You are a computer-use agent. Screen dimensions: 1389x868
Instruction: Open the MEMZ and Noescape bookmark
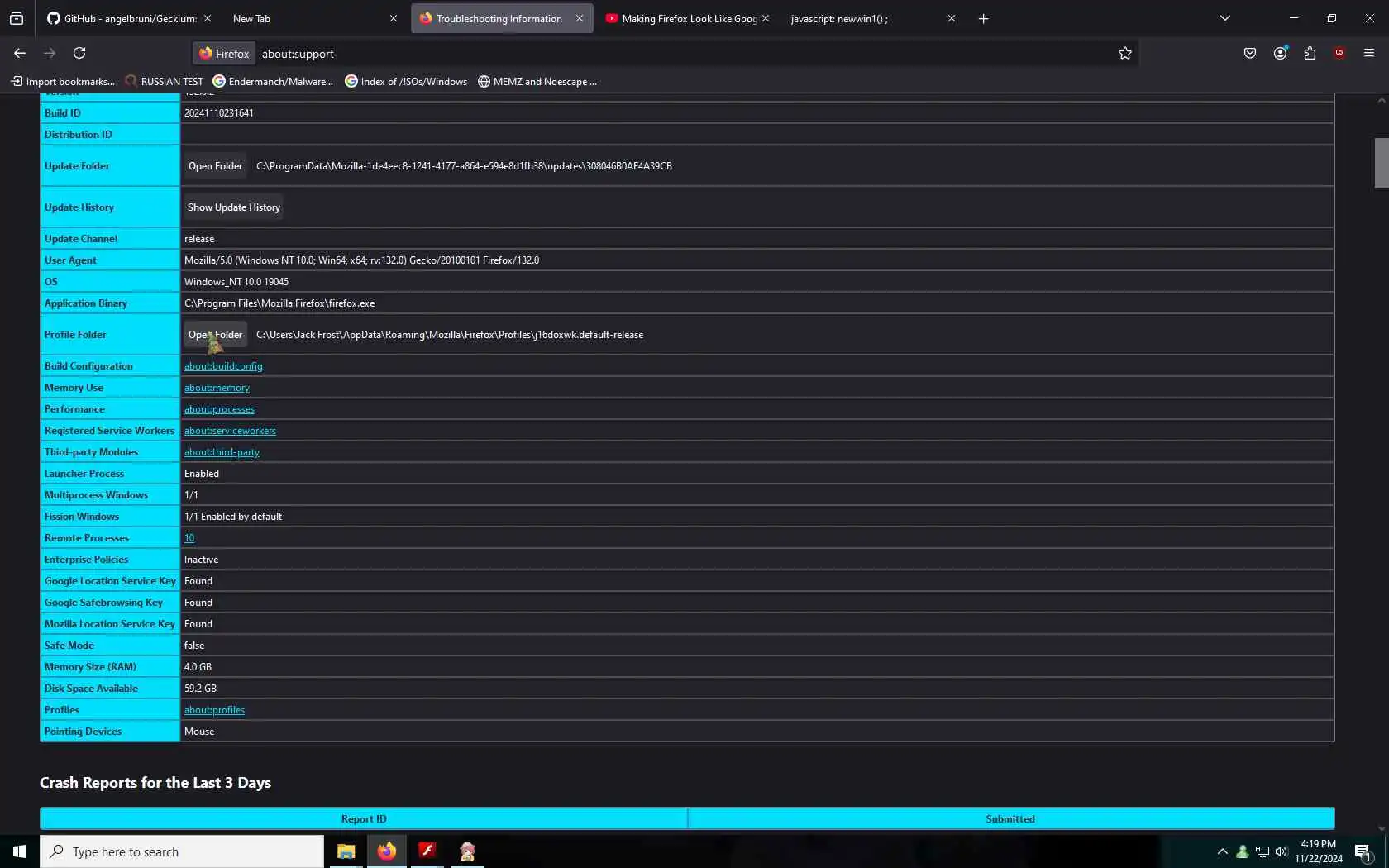click(537, 81)
